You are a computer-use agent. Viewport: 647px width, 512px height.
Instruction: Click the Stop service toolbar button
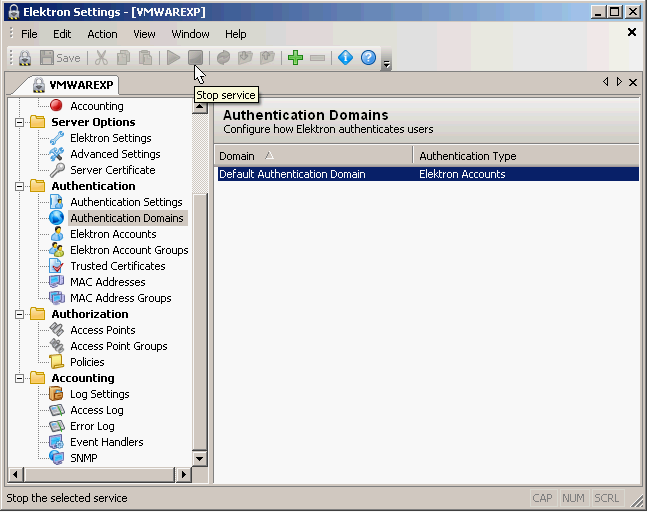click(196, 58)
